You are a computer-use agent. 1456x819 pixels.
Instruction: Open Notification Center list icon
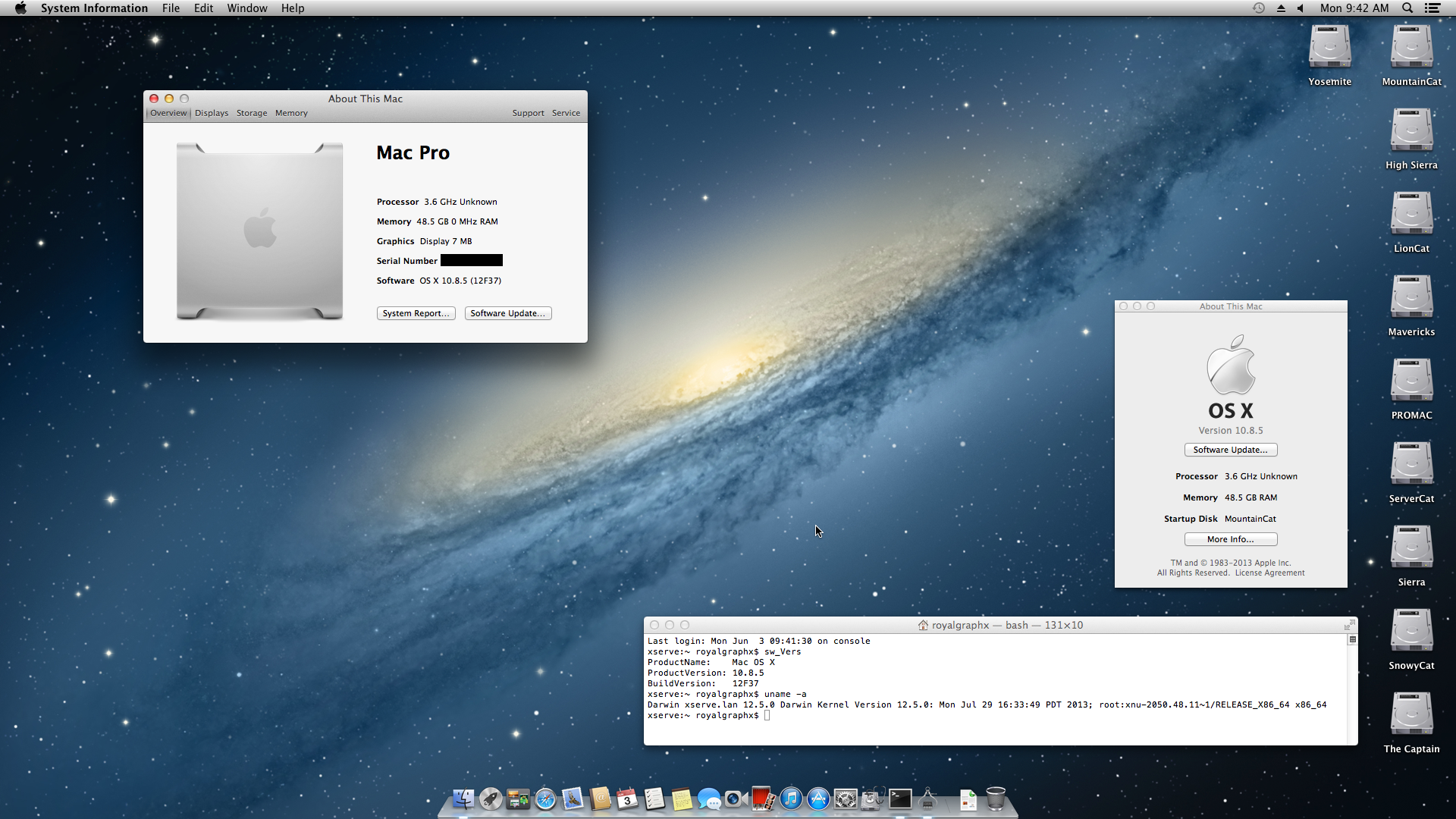(x=1432, y=8)
